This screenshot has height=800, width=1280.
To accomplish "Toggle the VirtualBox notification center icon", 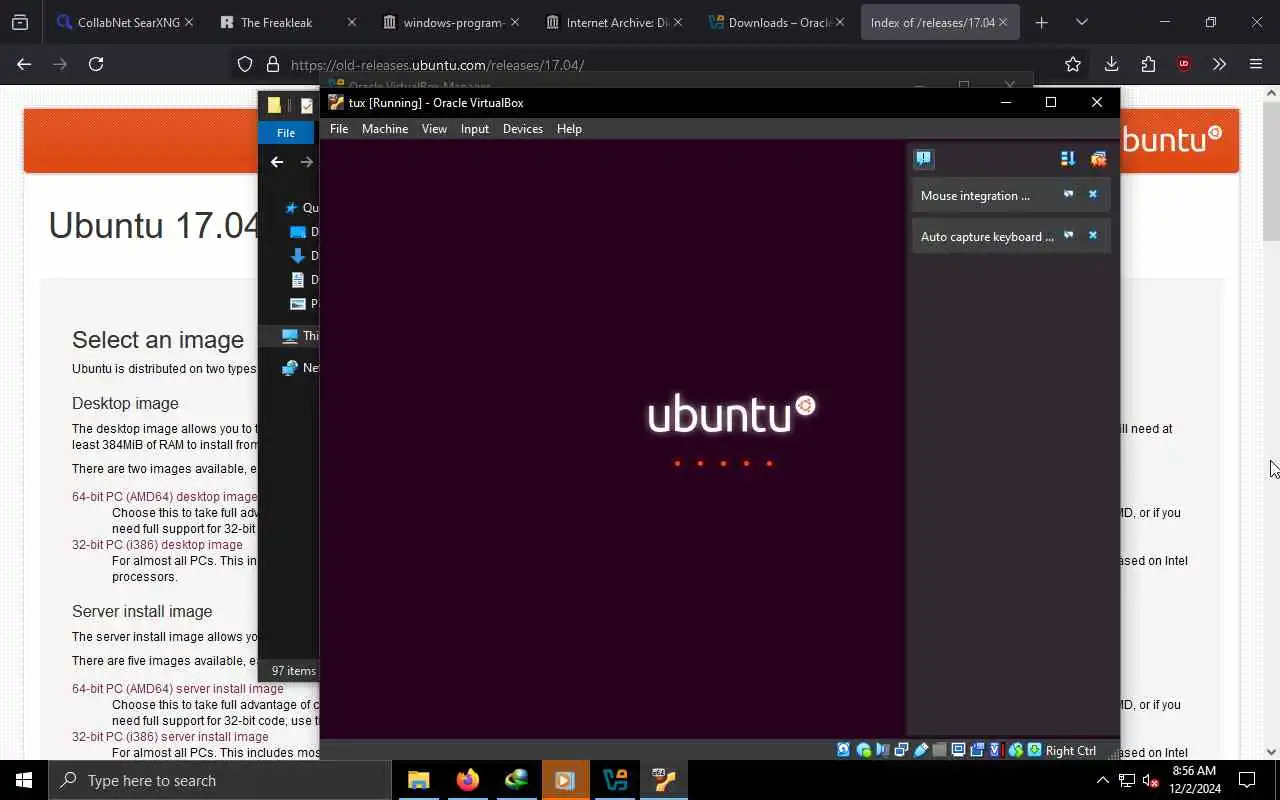I will (x=923, y=159).
